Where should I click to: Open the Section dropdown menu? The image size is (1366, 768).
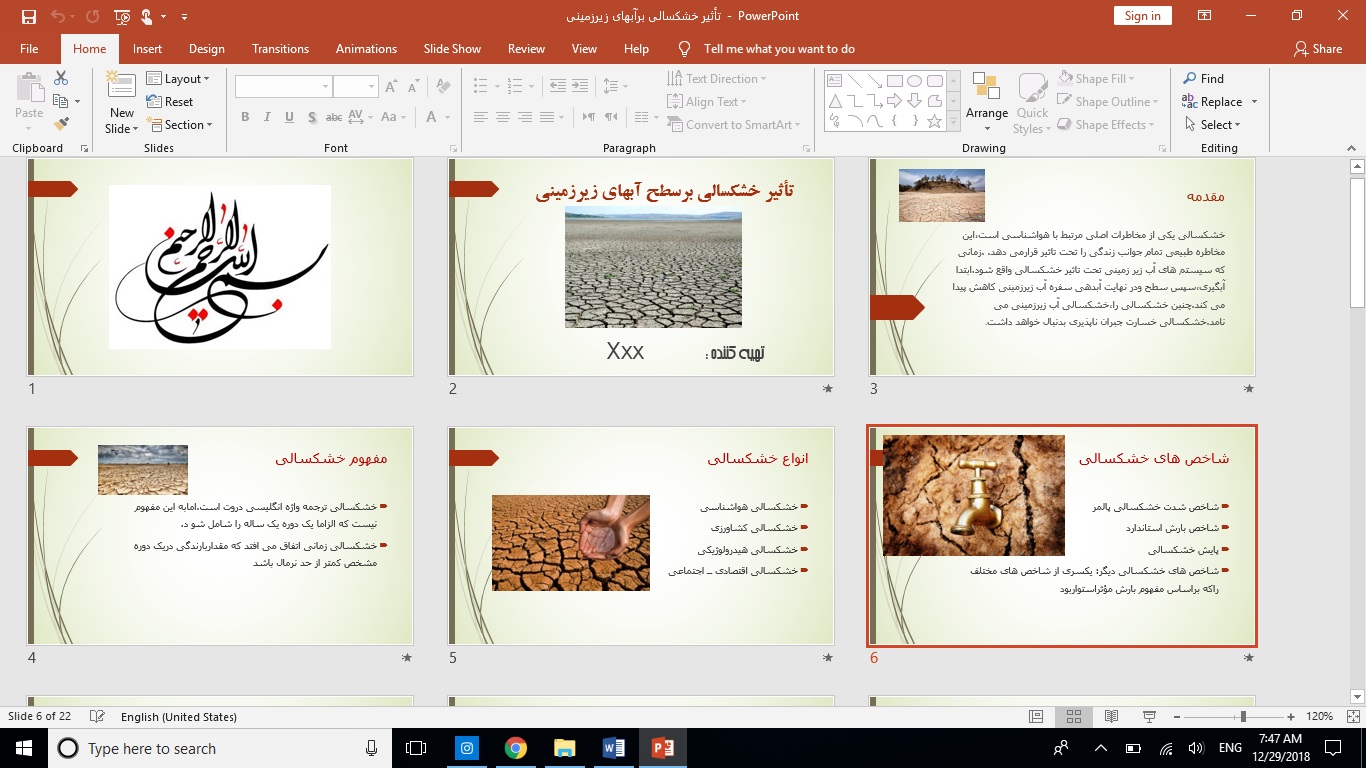tap(180, 125)
